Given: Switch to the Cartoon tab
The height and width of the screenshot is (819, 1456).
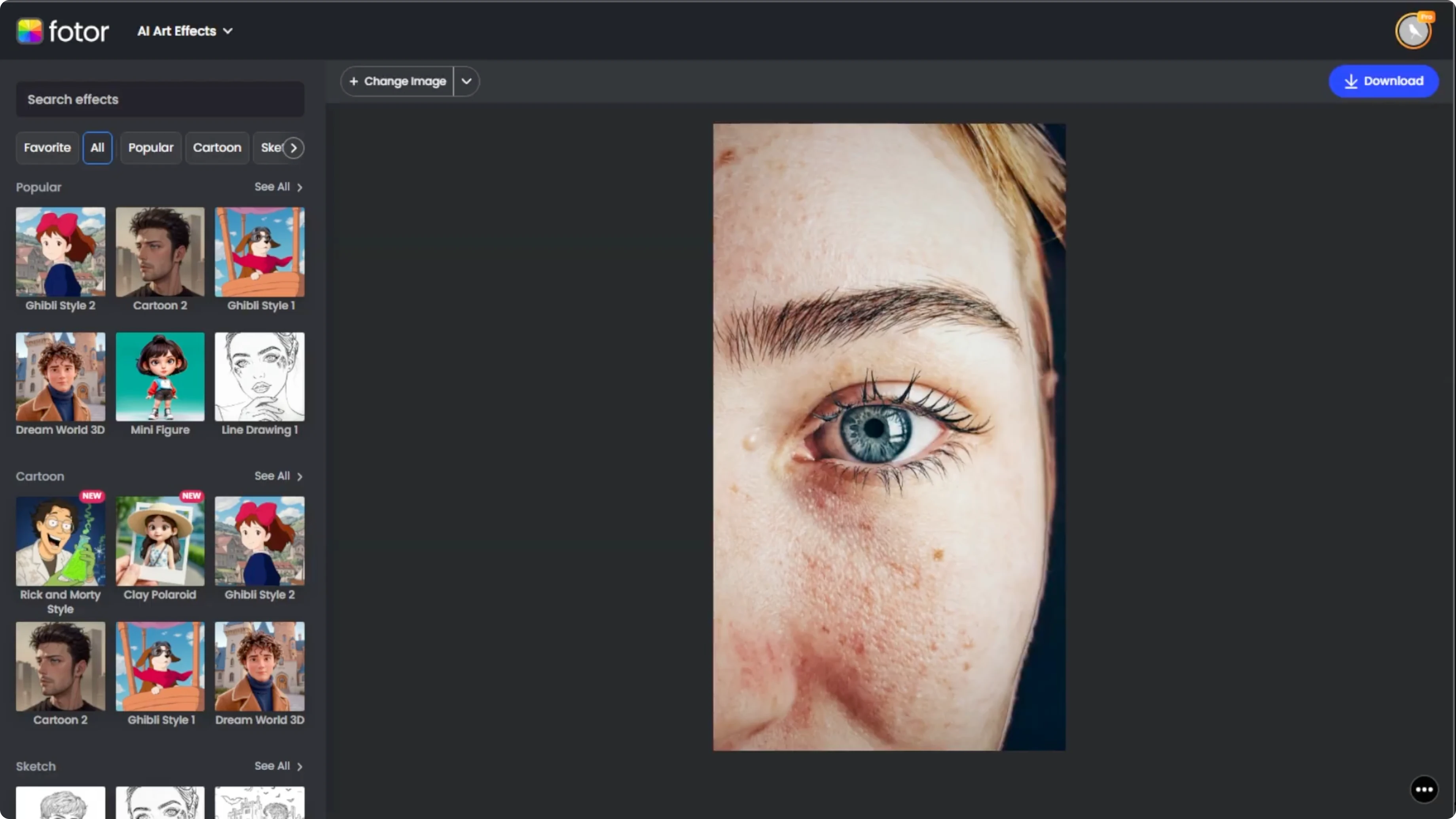Looking at the screenshot, I should pos(217,148).
